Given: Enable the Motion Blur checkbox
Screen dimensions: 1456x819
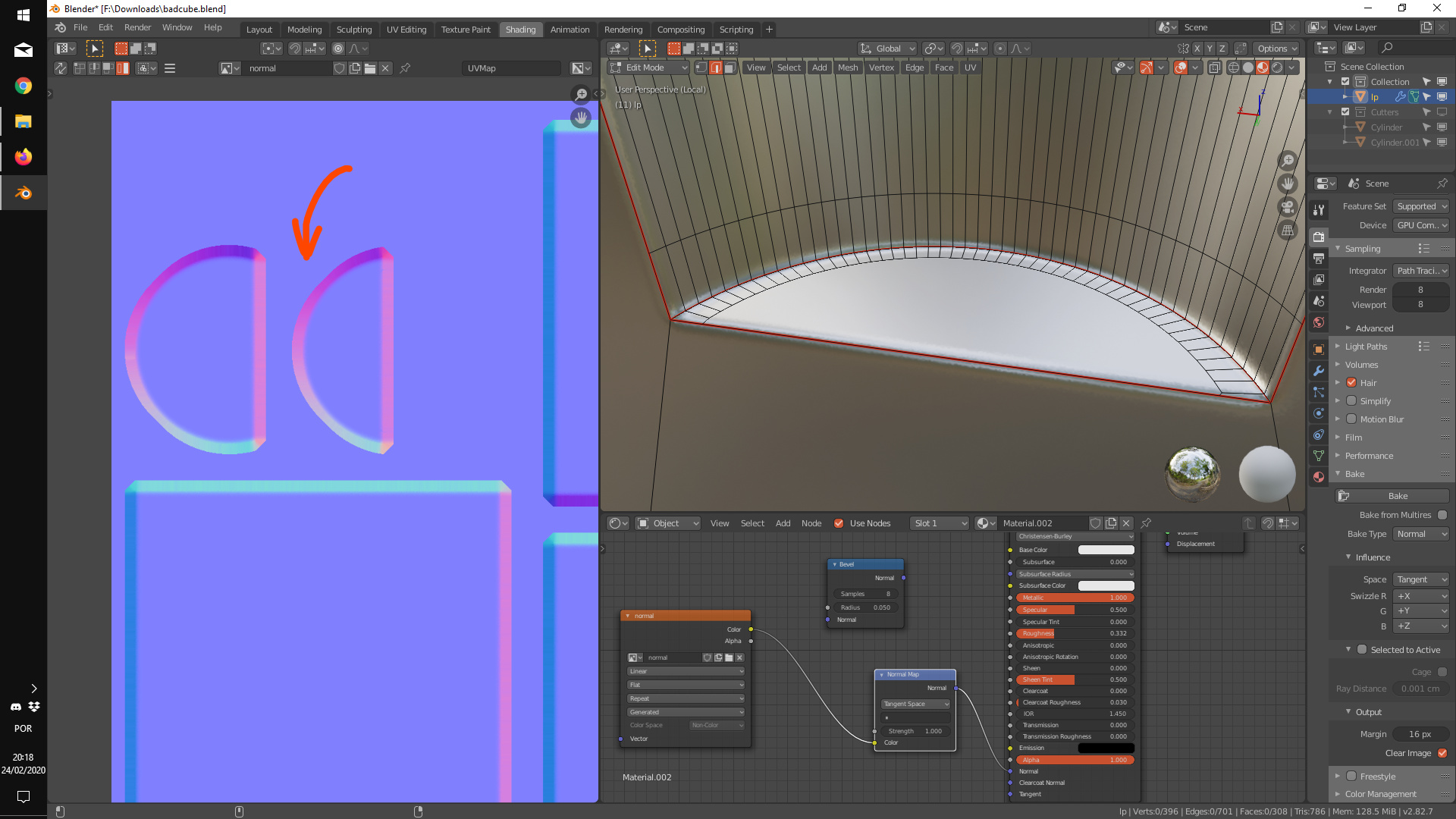Looking at the screenshot, I should (1351, 419).
